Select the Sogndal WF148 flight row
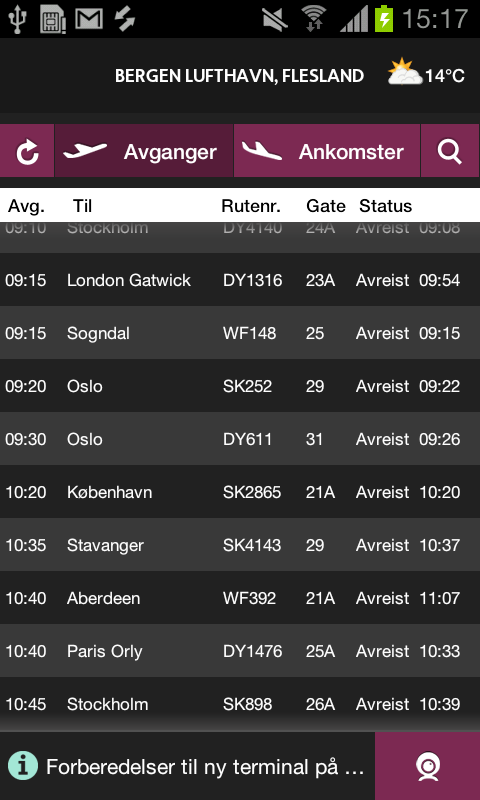The height and width of the screenshot is (800, 480). [x=240, y=333]
